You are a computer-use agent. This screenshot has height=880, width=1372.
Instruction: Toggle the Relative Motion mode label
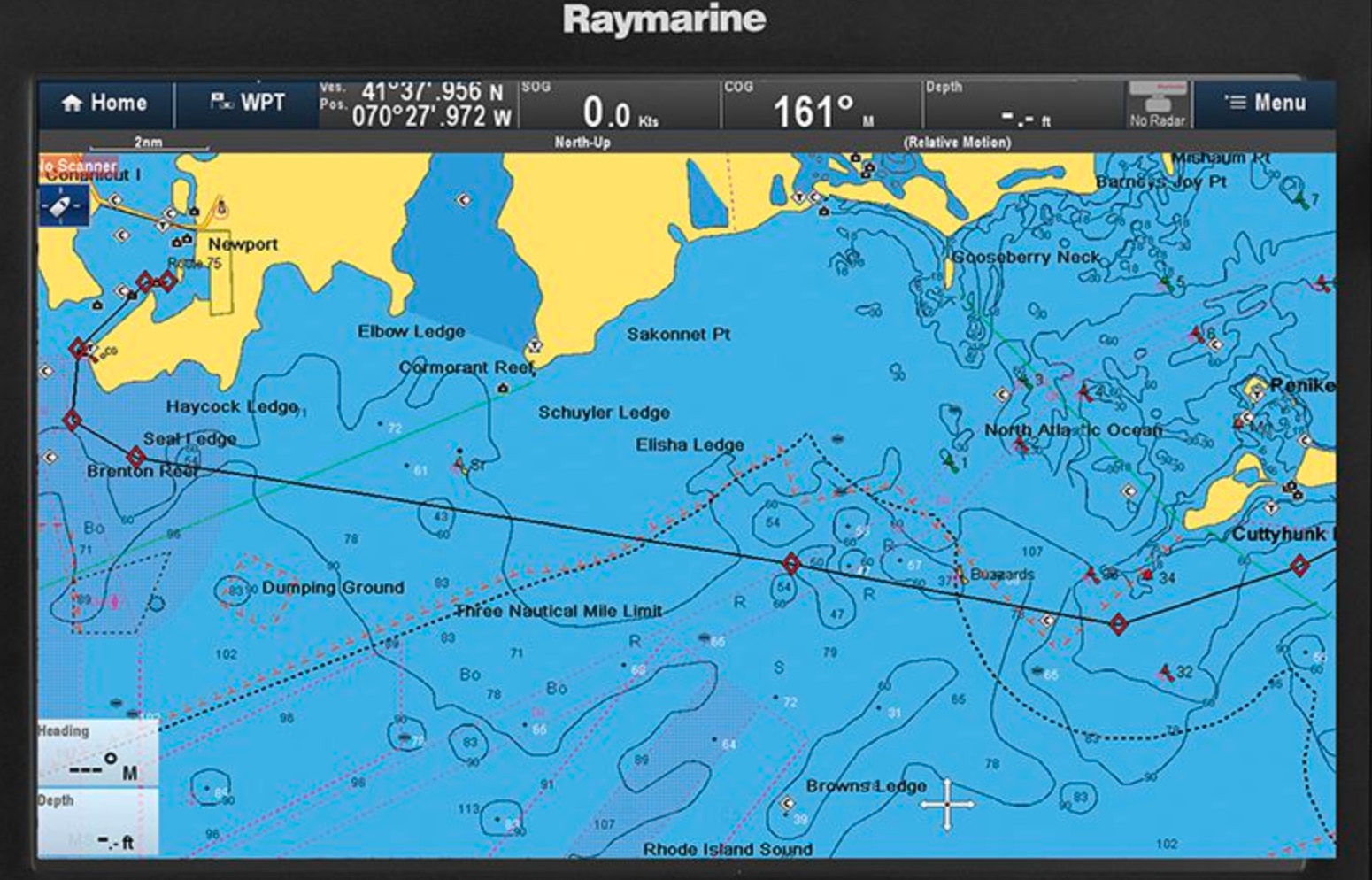(x=956, y=142)
